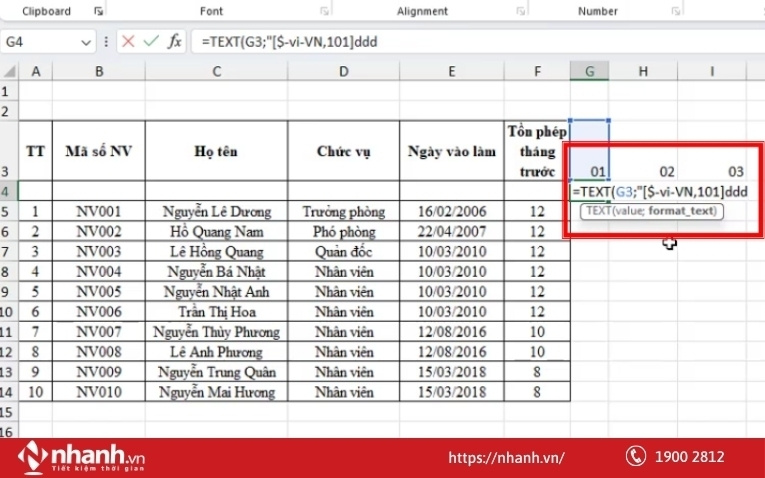Click 'format_text' argument in TEXT tooltip
The height and width of the screenshot is (478, 765).
682,211
